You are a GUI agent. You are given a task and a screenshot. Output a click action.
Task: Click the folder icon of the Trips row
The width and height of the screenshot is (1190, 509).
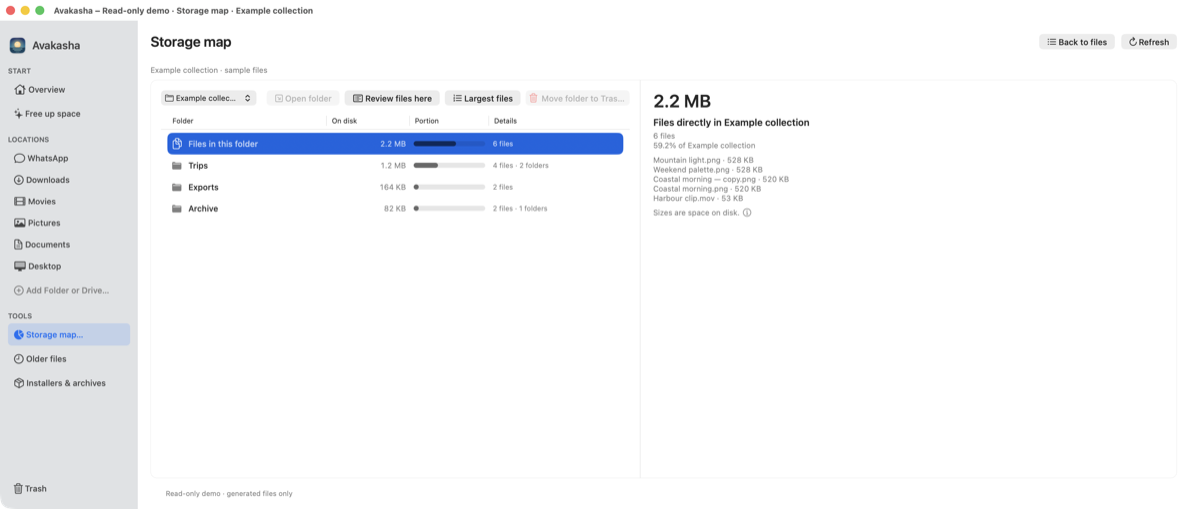pyautogui.click(x=177, y=165)
